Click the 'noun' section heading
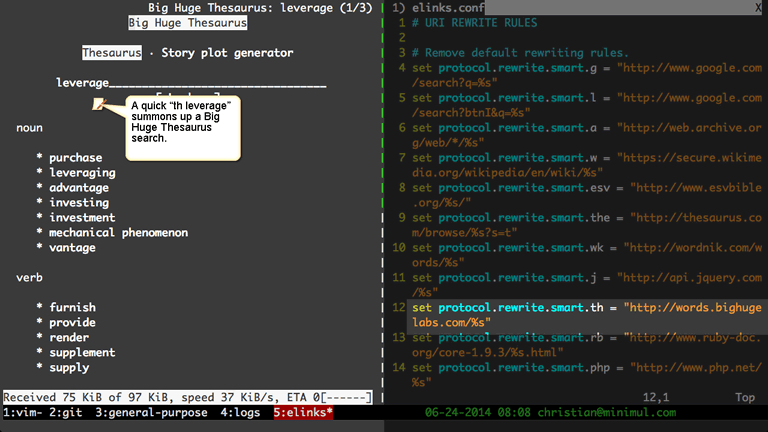This screenshot has width=768, height=432. pos(29,128)
